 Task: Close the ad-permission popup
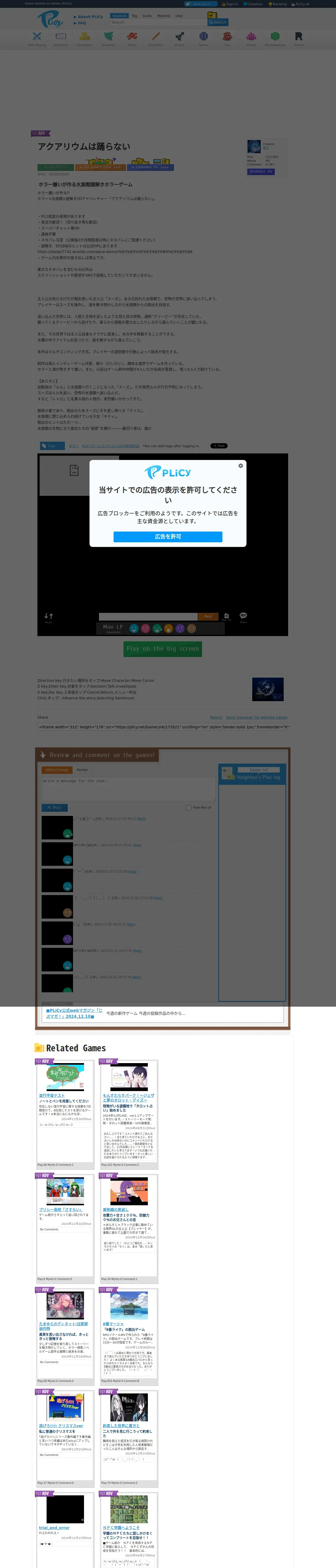(x=240, y=466)
